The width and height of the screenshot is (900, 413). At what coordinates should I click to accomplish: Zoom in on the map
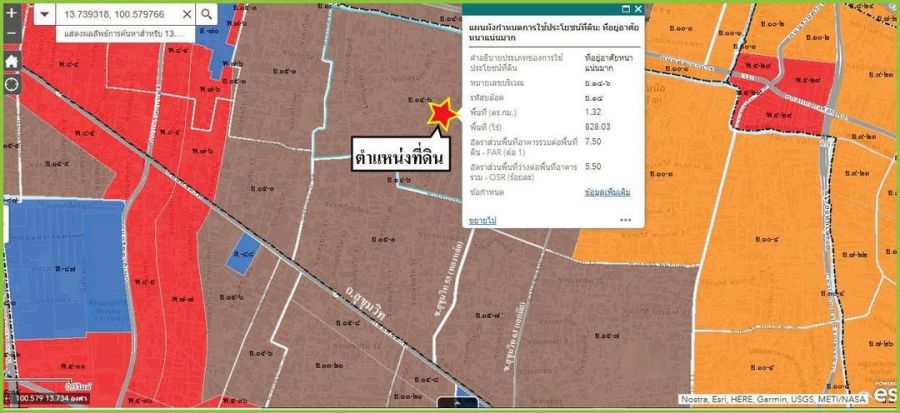12,14
